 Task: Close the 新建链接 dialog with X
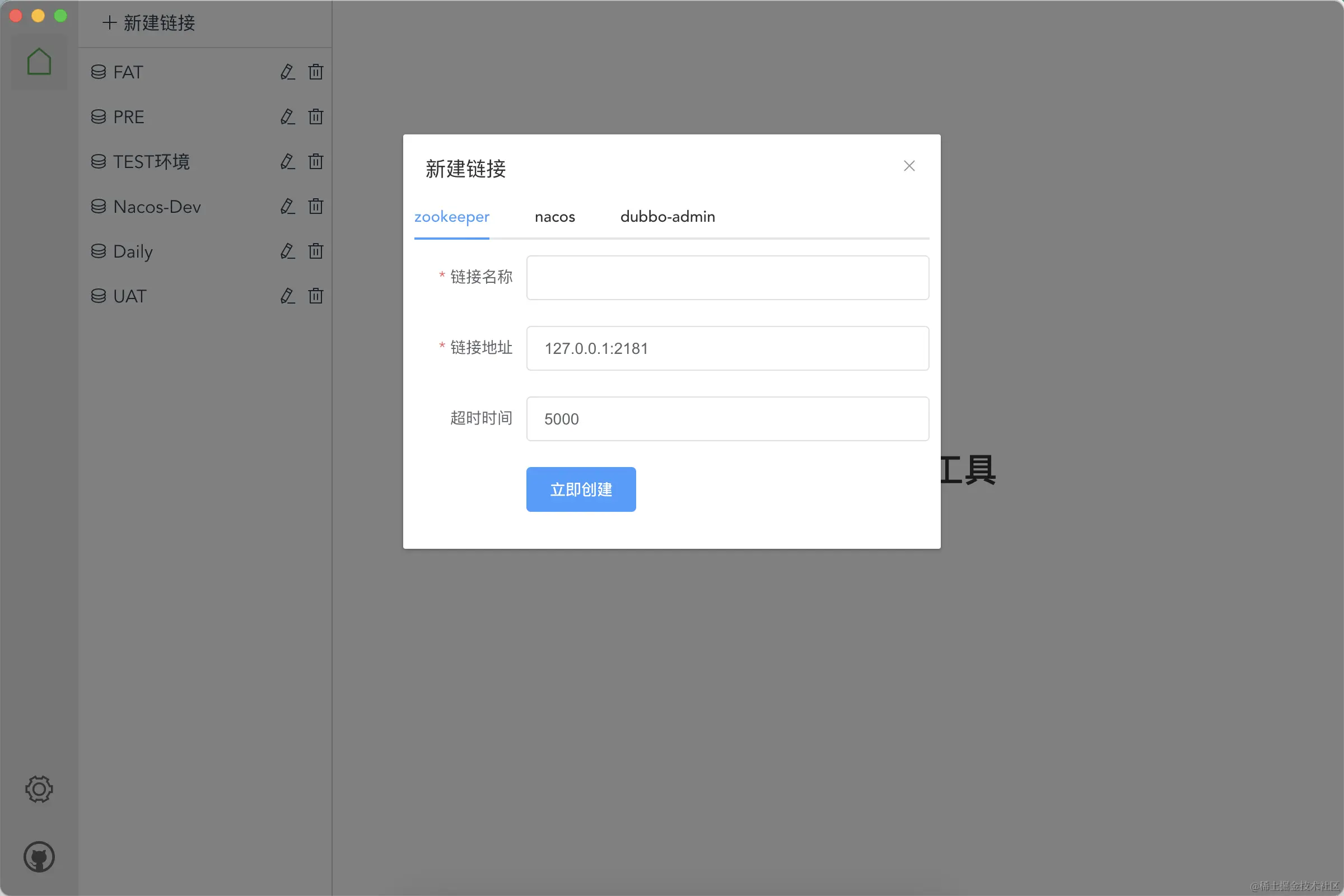click(x=908, y=166)
